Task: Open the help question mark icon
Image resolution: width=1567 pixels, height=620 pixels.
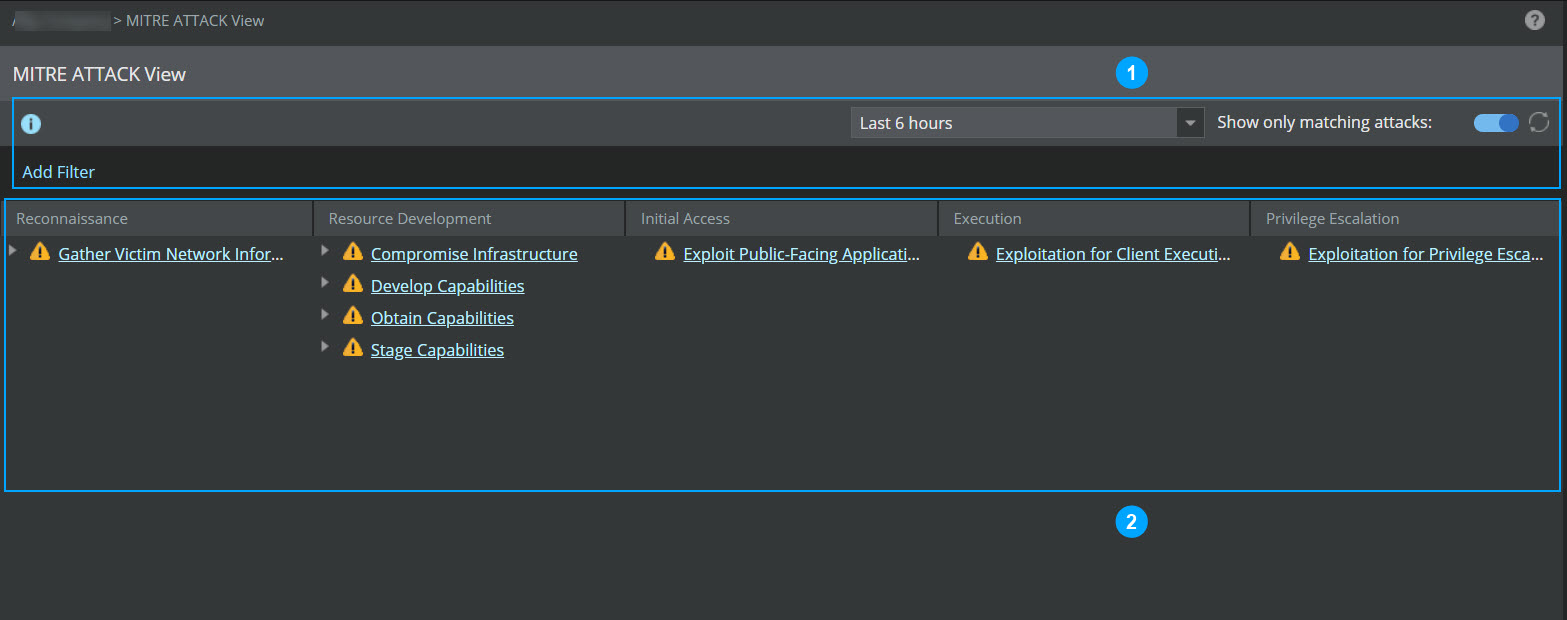Action: tap(1534, 20)
